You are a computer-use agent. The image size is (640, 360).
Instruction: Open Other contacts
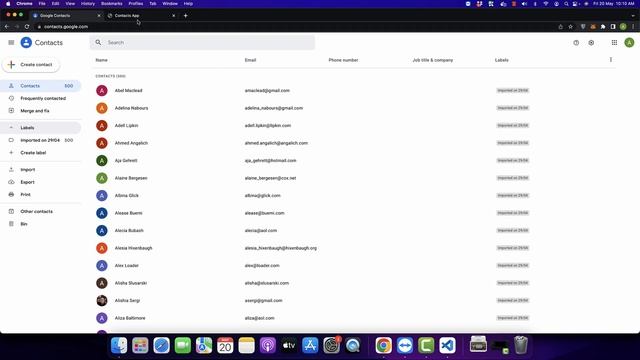coord(36,211)
